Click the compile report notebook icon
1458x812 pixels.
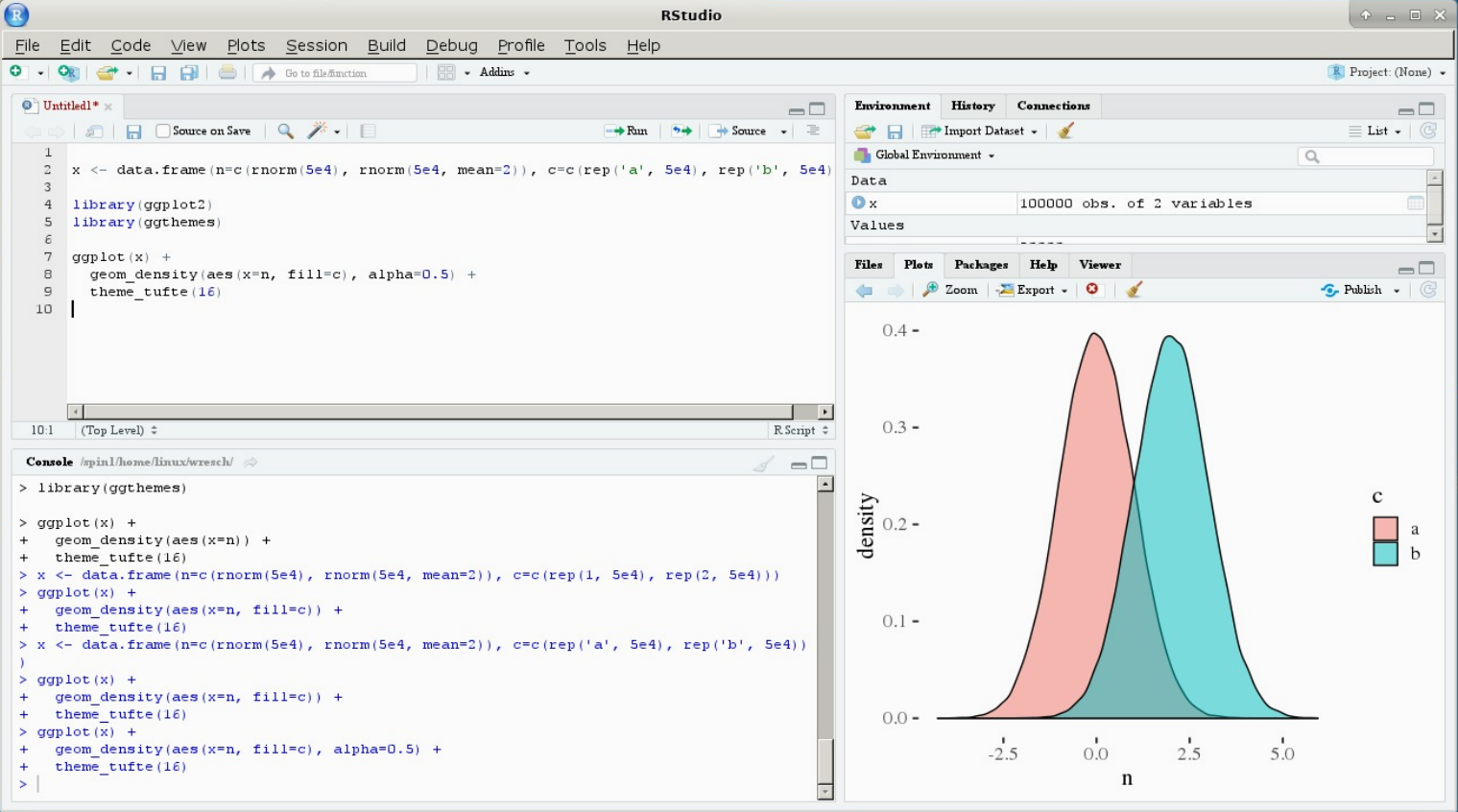(x=368, y=131)
